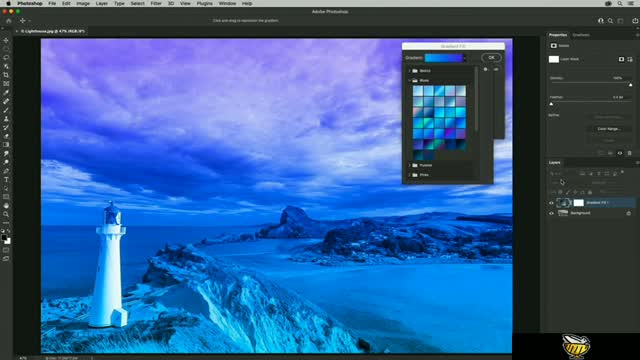Screen dimensions: 640x360
Task: Open the Share icon at top right
Action: click(x=635, y=20)
